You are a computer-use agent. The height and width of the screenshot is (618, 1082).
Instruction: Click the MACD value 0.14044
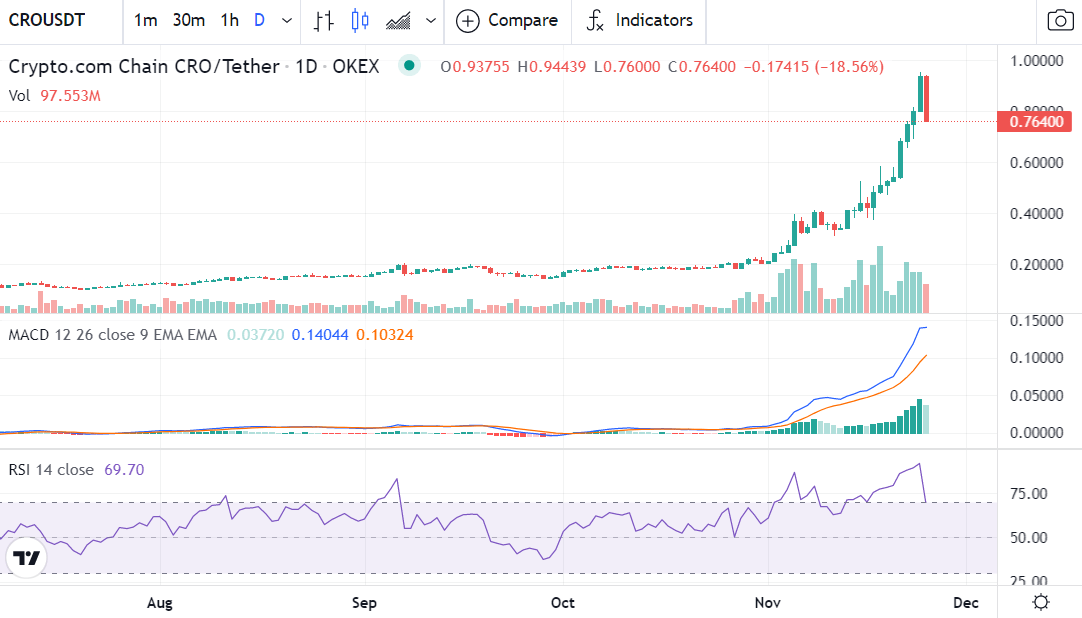coord(320,335)
